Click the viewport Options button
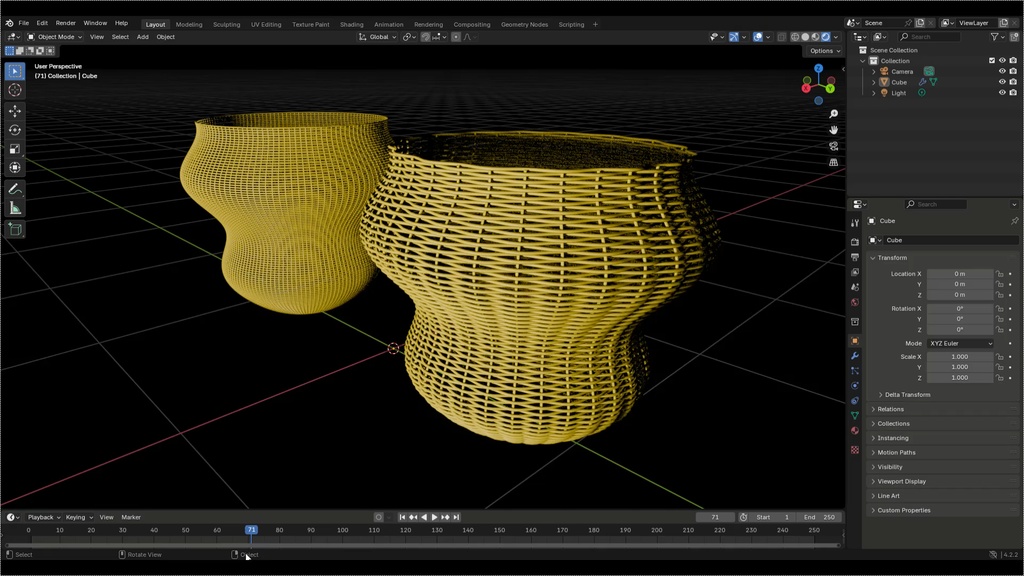 825,51
